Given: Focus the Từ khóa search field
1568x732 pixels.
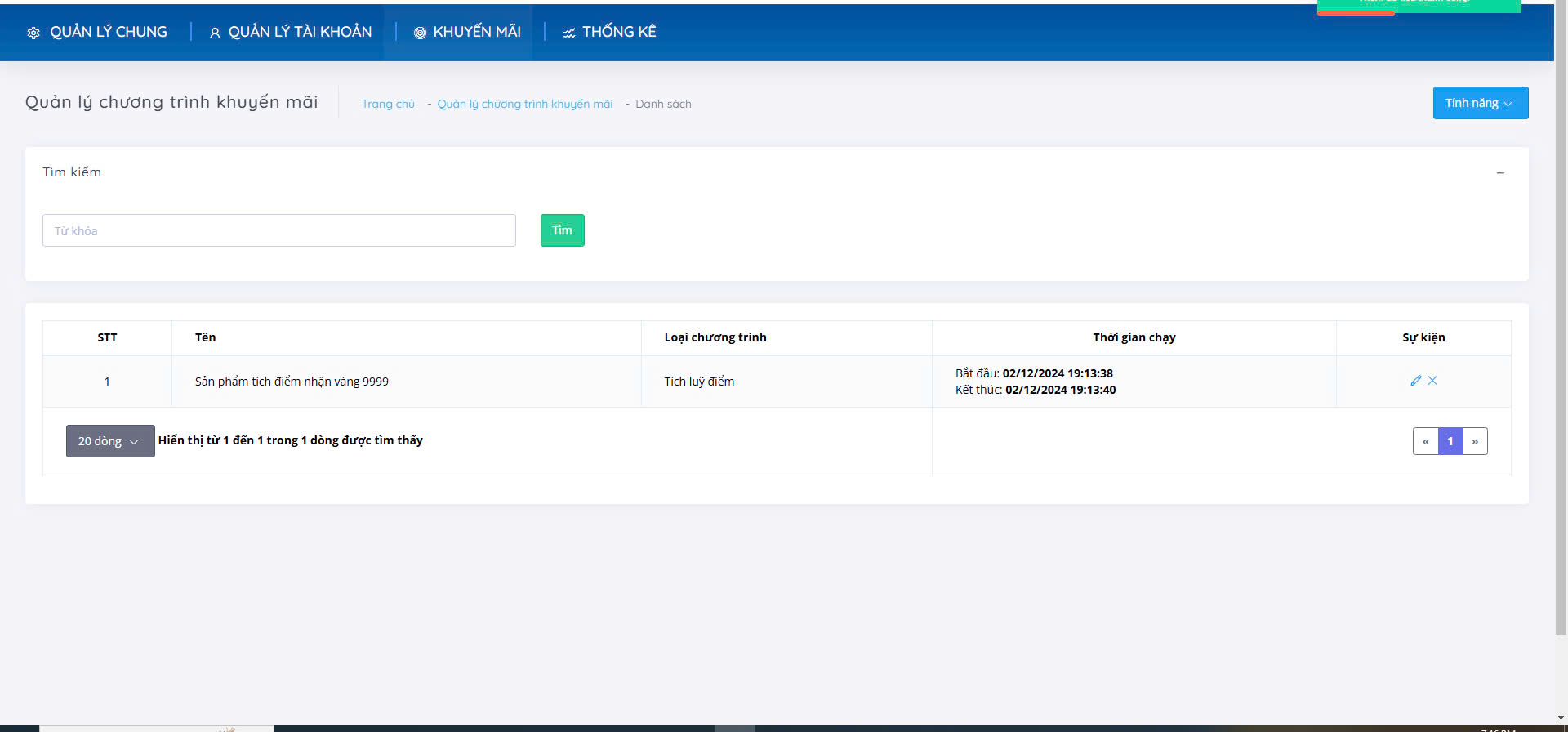Looking at the screenshot, I should 279,230.
